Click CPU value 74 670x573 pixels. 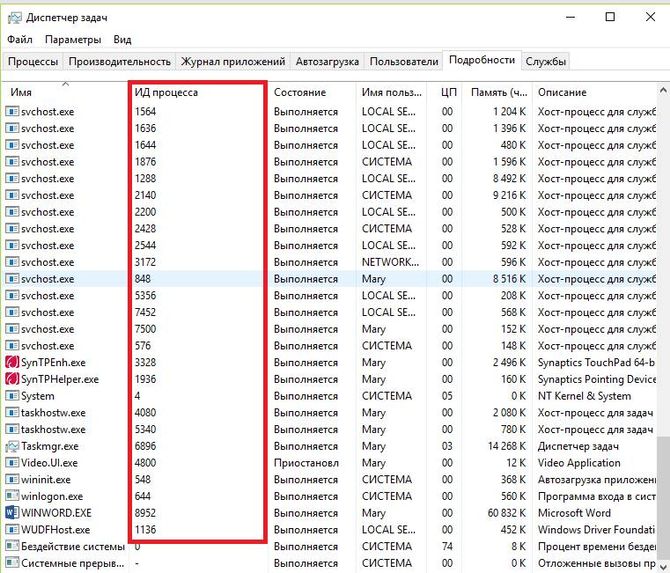(x=447, y=546)
